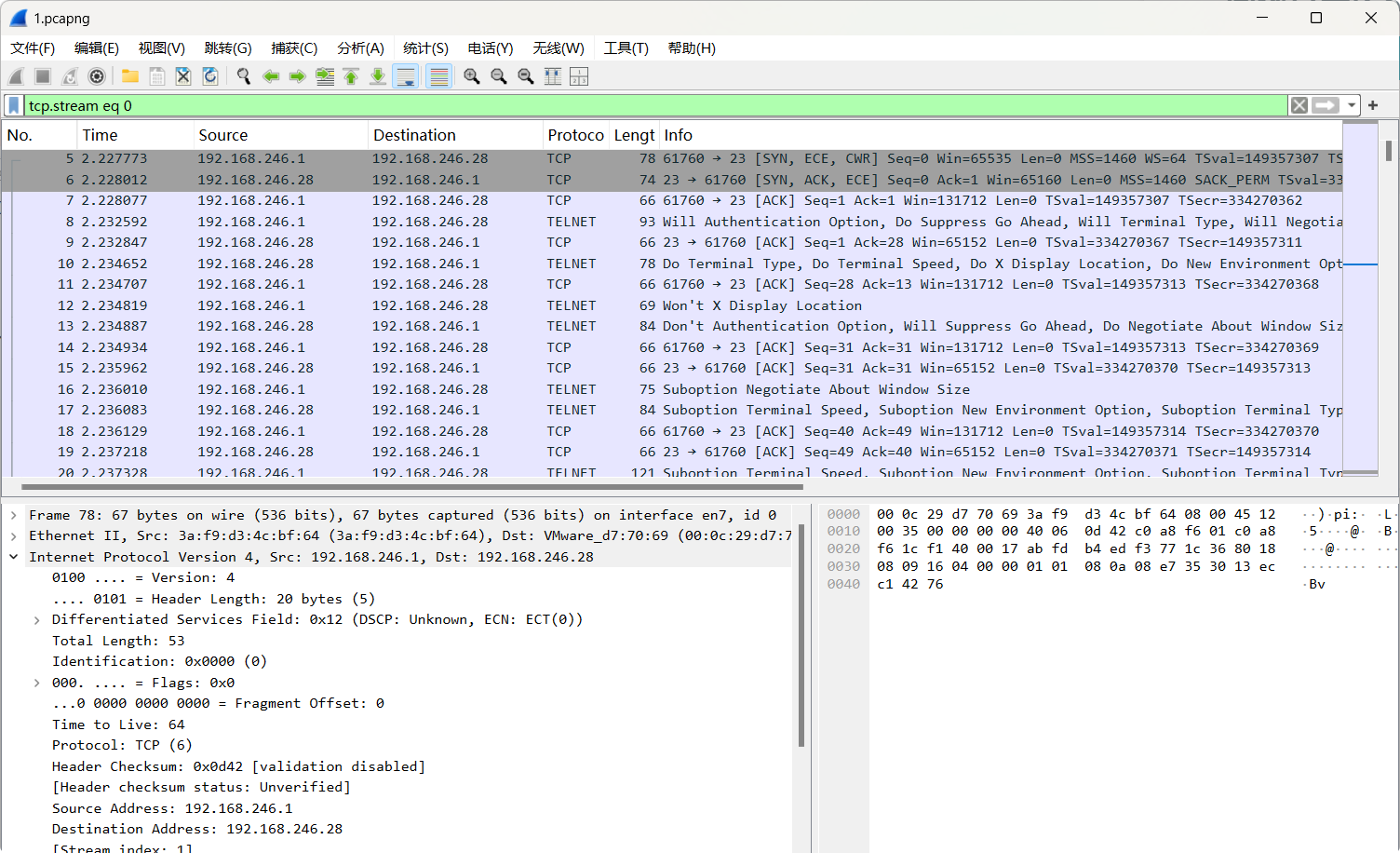Open a capture file using the folder icon
Screen dimensions: 1400x853
tap(130, 76)
